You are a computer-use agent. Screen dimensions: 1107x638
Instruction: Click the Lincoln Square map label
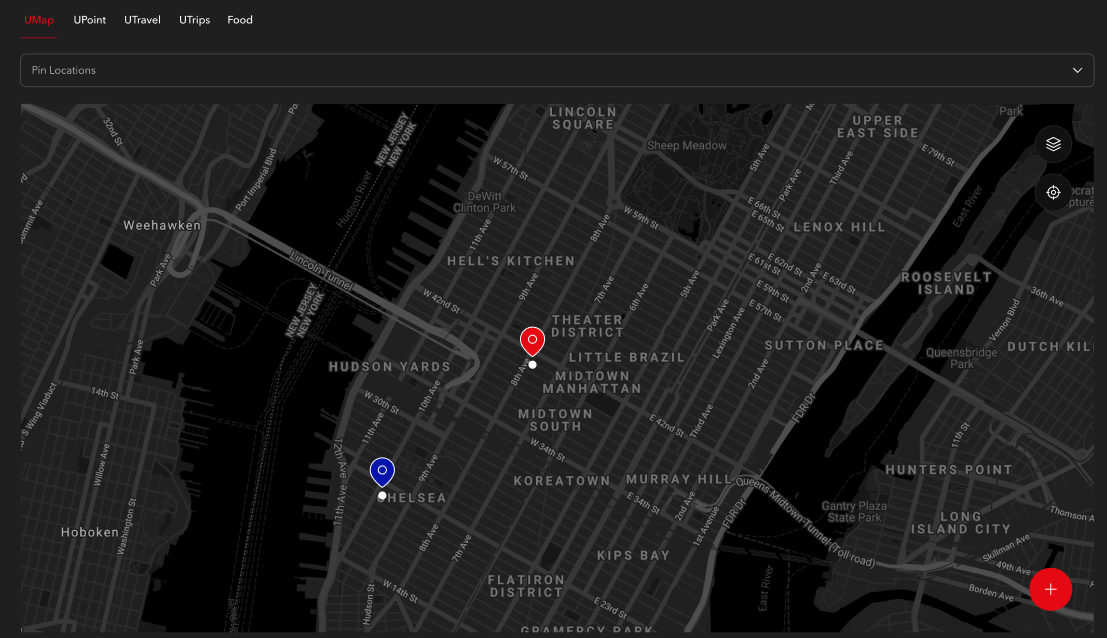pyautogui.click(x=583, y=118)
